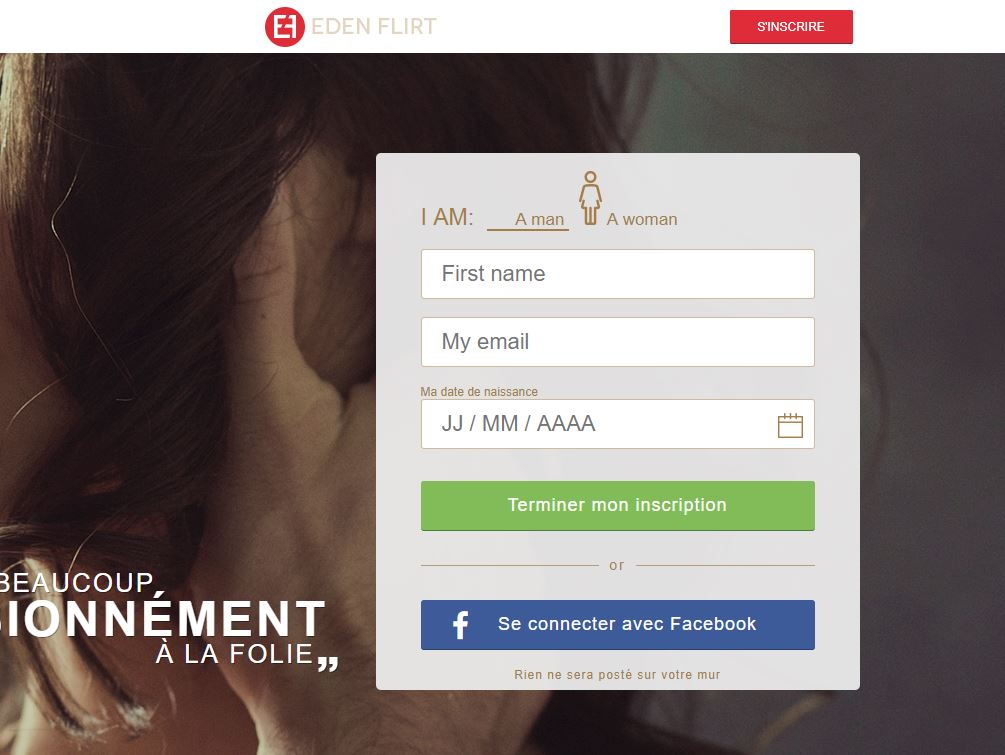
Task: Select the "A woman" gender label
Action: point(642,219)
